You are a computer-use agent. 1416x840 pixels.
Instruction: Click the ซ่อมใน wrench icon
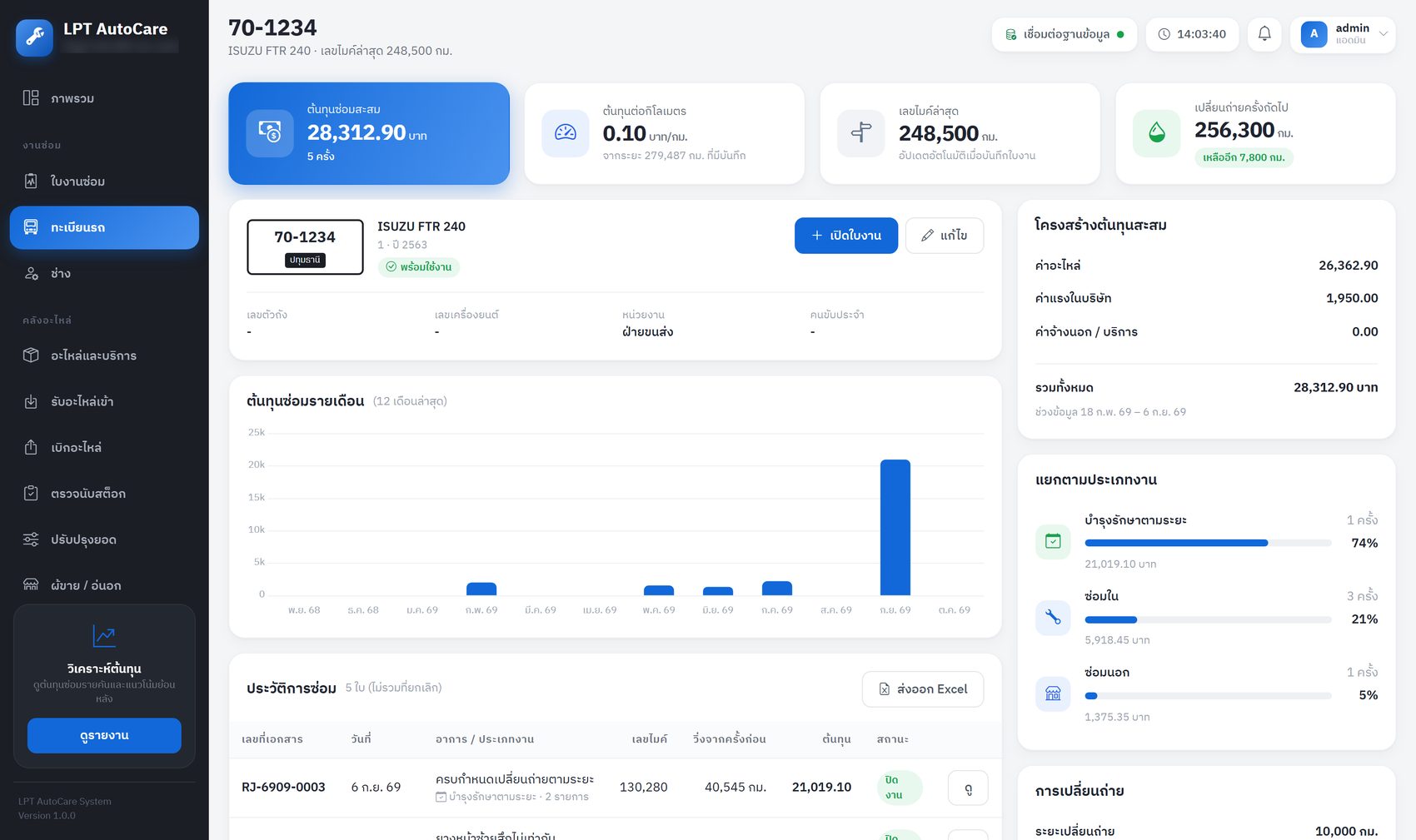(1053, 618)
